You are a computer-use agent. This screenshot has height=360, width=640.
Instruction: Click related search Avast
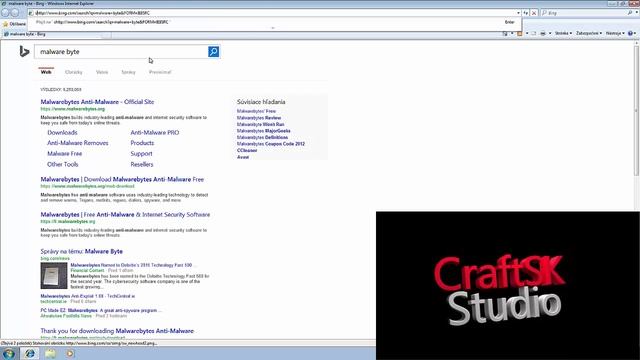click(x=243, y=157)
